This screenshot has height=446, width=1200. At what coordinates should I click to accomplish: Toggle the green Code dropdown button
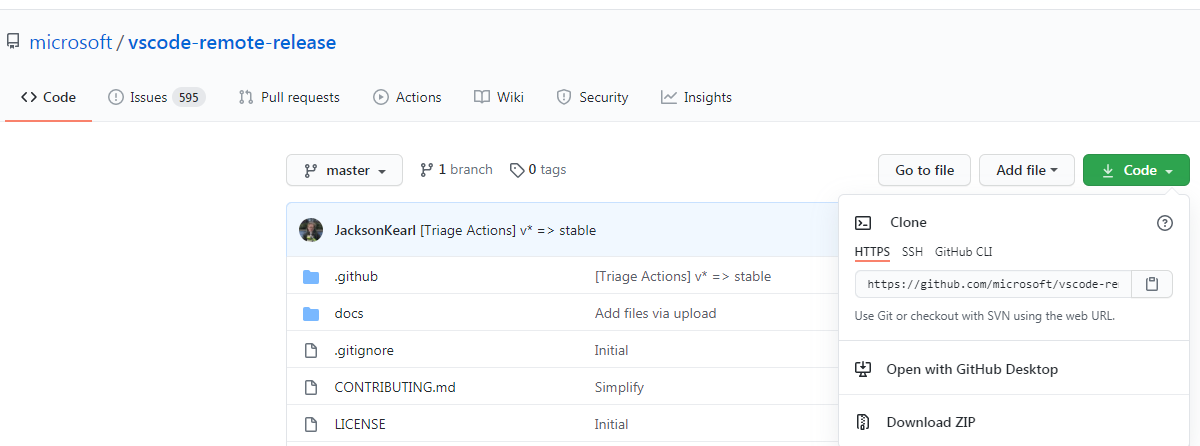(1136, 170)
